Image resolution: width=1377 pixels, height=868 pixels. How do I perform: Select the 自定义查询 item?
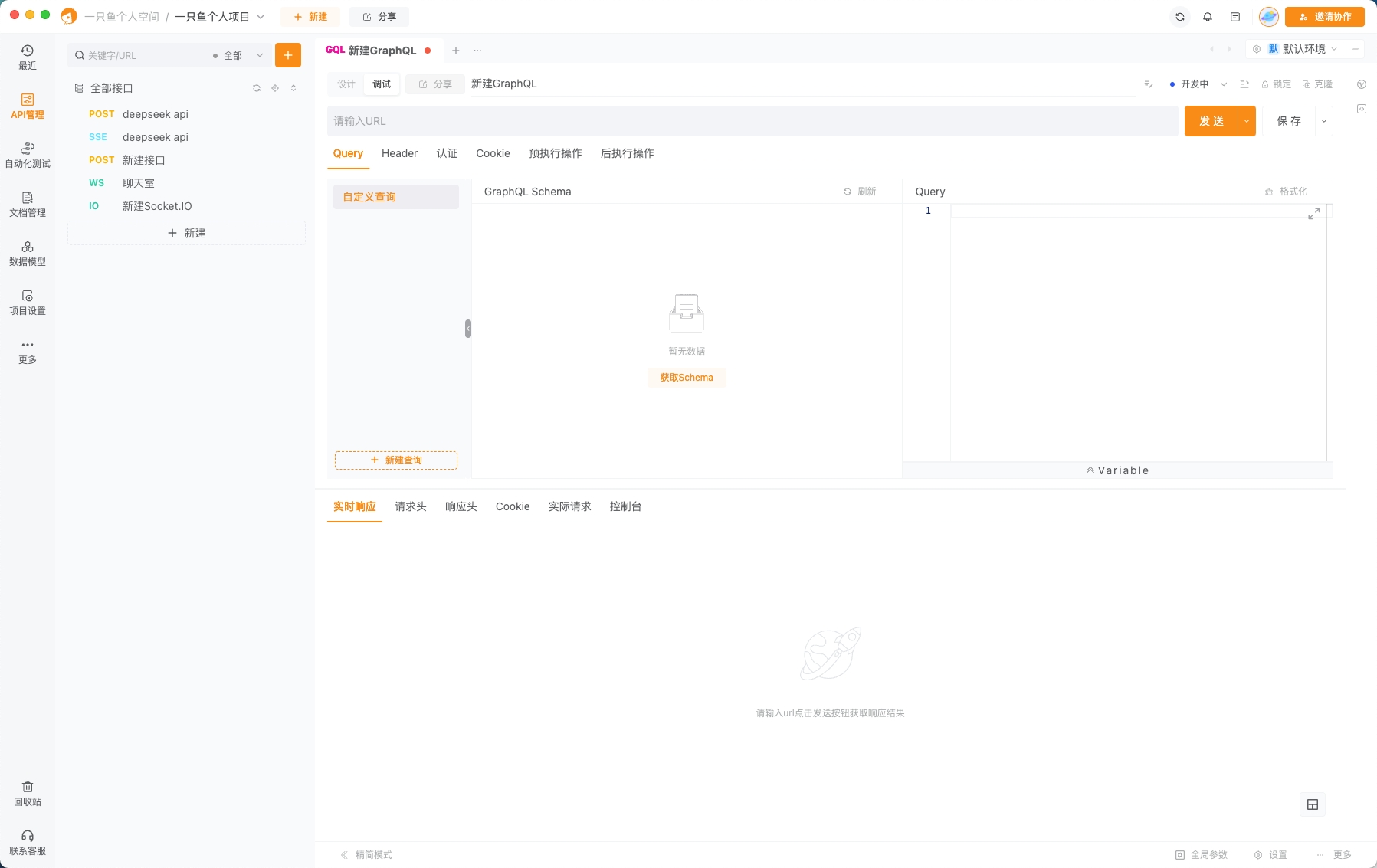click(396, 197)
